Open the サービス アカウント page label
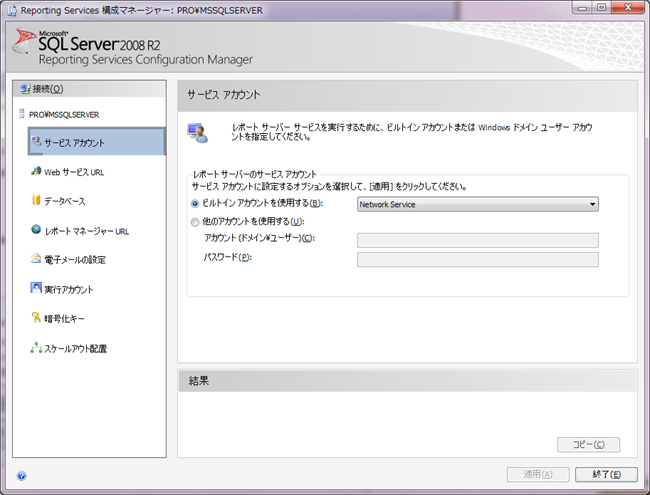 (74, 143)
